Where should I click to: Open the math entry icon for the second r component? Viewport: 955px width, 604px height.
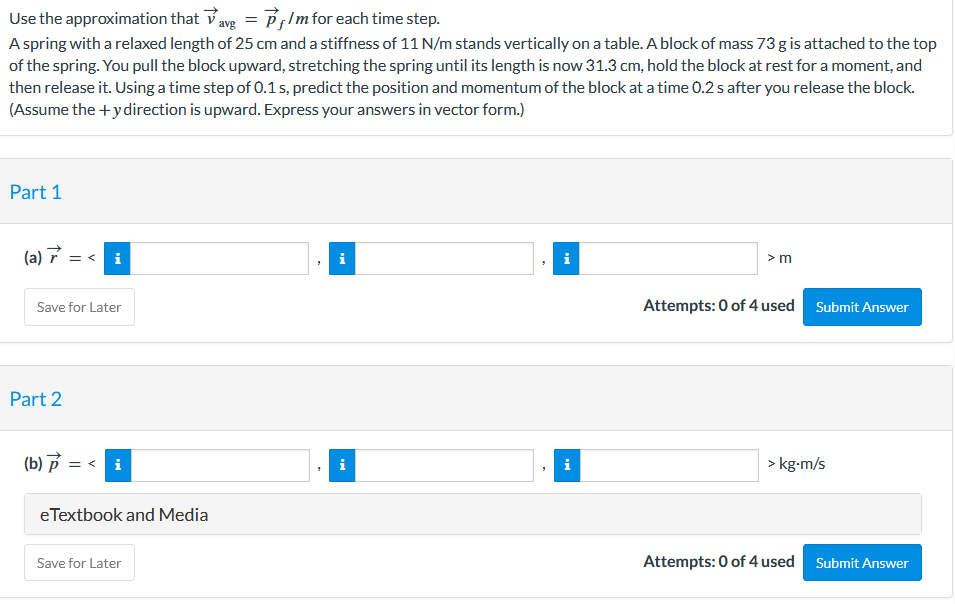click(x=342, y=258)
